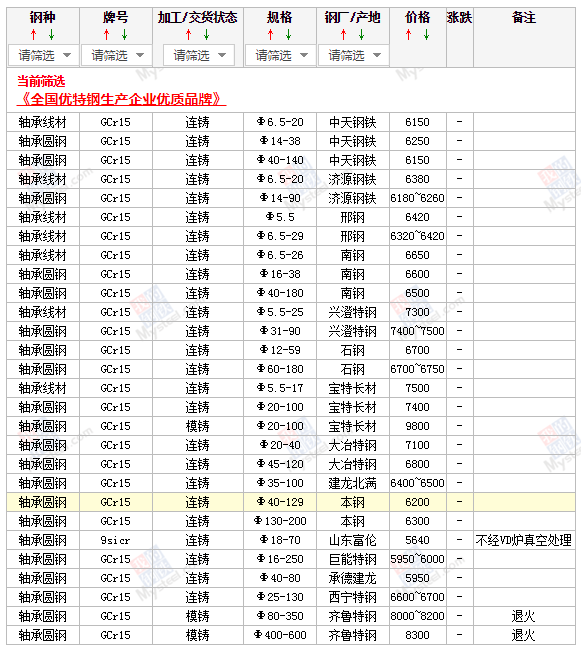
Task: Open the 牌号 filter dropdown
Action: pos(116,55)
